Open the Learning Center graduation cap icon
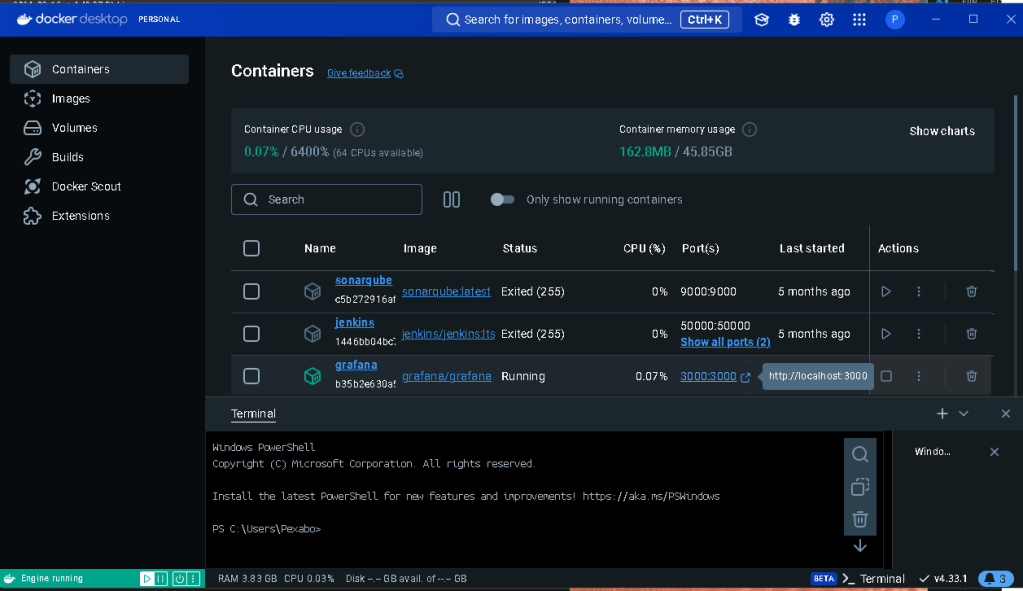Viewport: 1023px width, 591px height. click(761, 20)
